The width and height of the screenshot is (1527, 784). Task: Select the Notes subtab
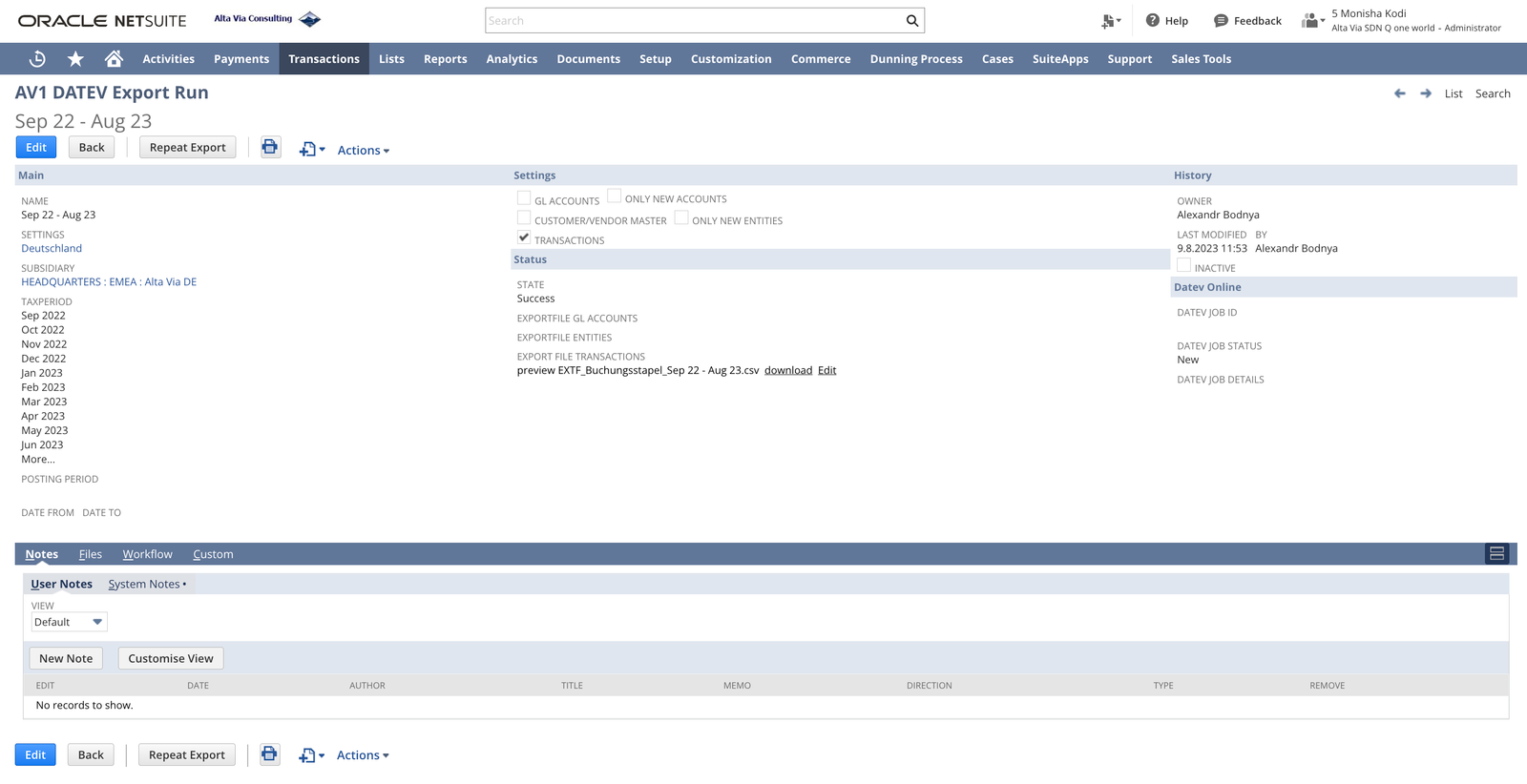coord(42,554)
